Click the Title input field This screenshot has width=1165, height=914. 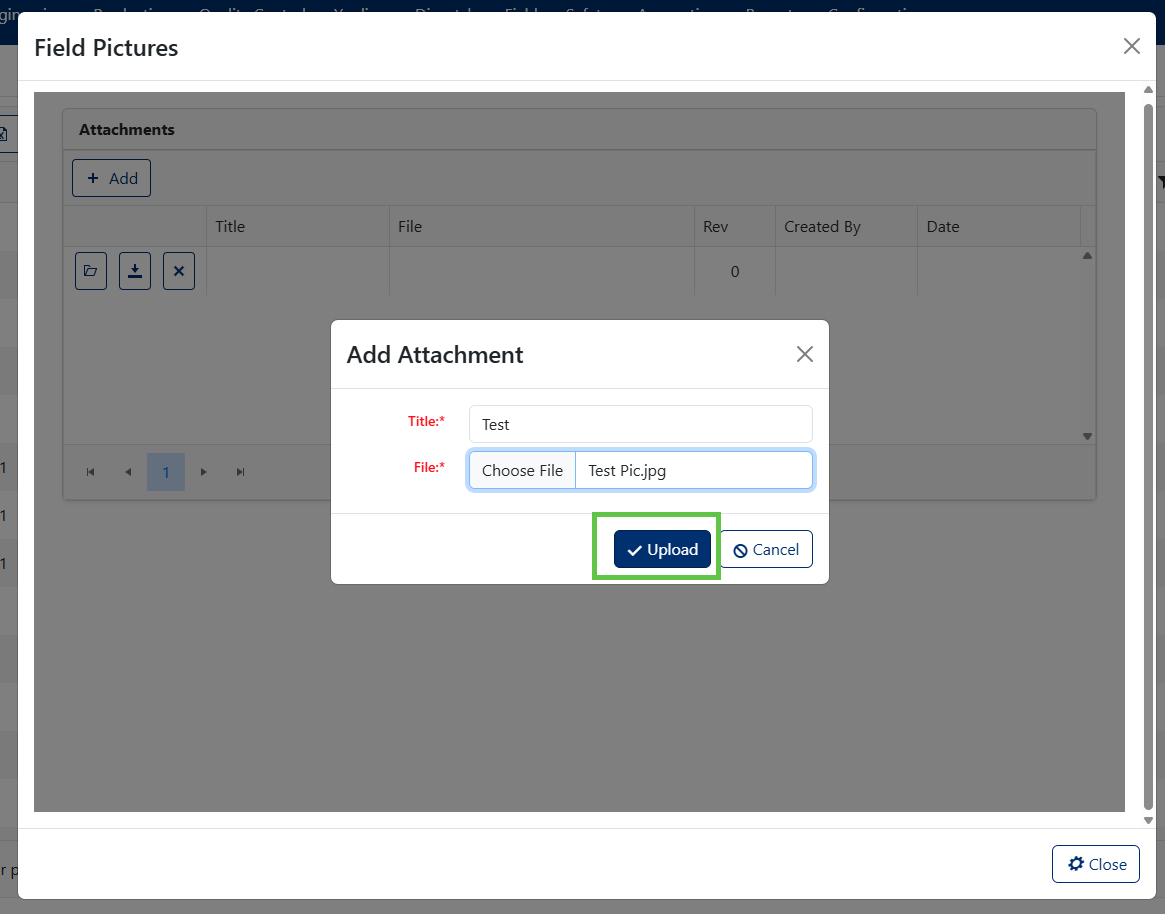(640, 424)
